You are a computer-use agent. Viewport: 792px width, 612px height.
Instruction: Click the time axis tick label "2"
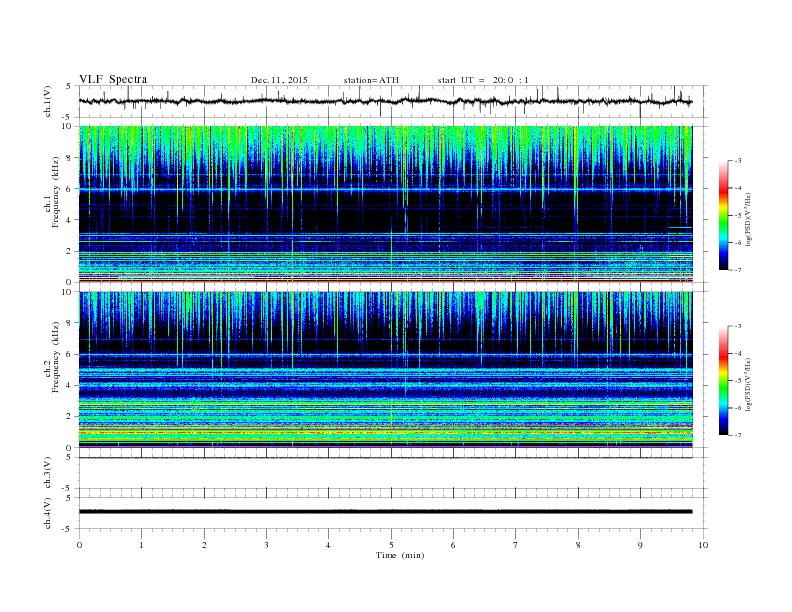pyautogui.click(x=204, y=545)
